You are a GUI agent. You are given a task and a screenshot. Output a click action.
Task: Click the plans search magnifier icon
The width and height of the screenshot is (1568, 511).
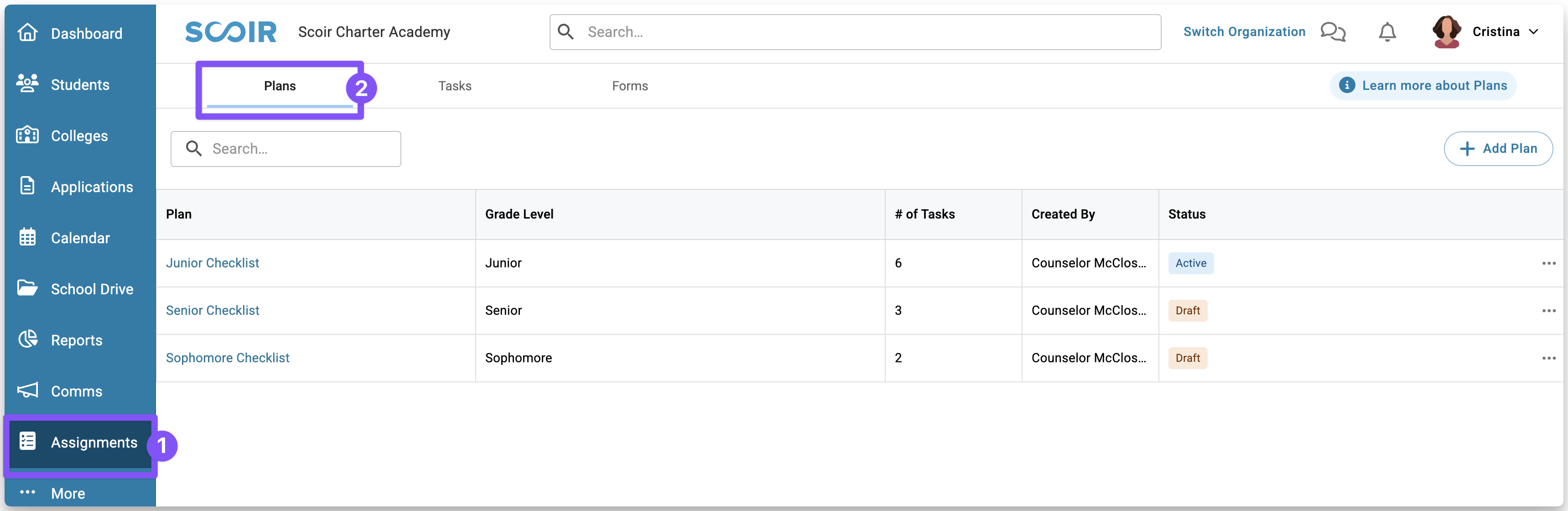coord(193,149)
